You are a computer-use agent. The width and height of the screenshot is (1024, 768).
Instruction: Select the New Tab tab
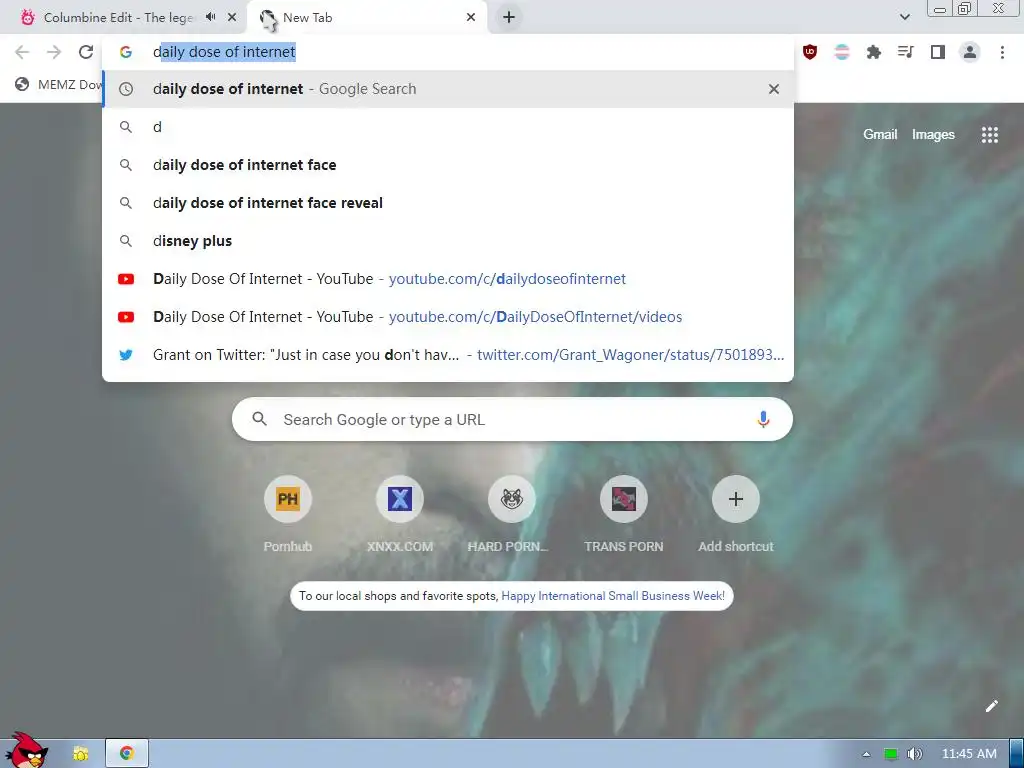coord(366,18)
